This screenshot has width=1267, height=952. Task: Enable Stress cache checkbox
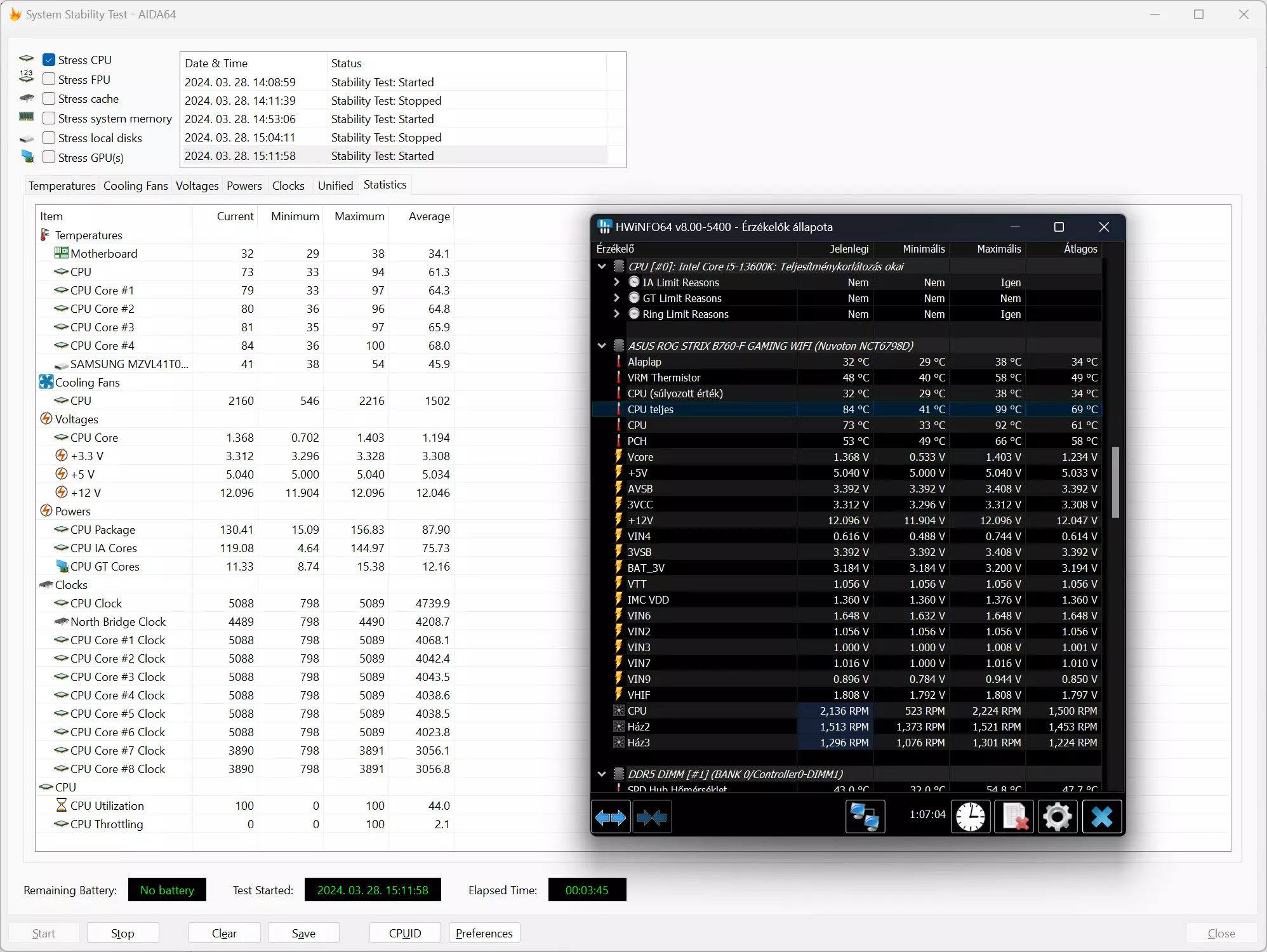(49, 98)
